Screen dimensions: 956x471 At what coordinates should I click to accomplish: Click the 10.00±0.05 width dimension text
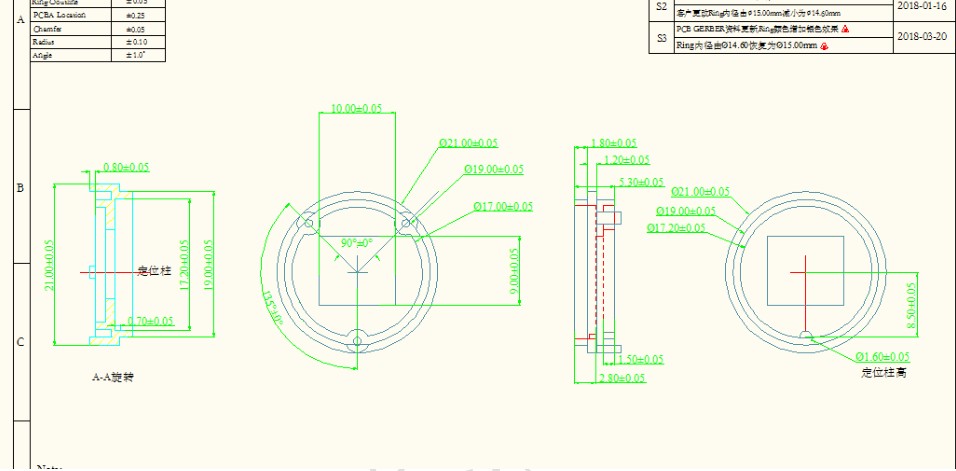[357, 107]
